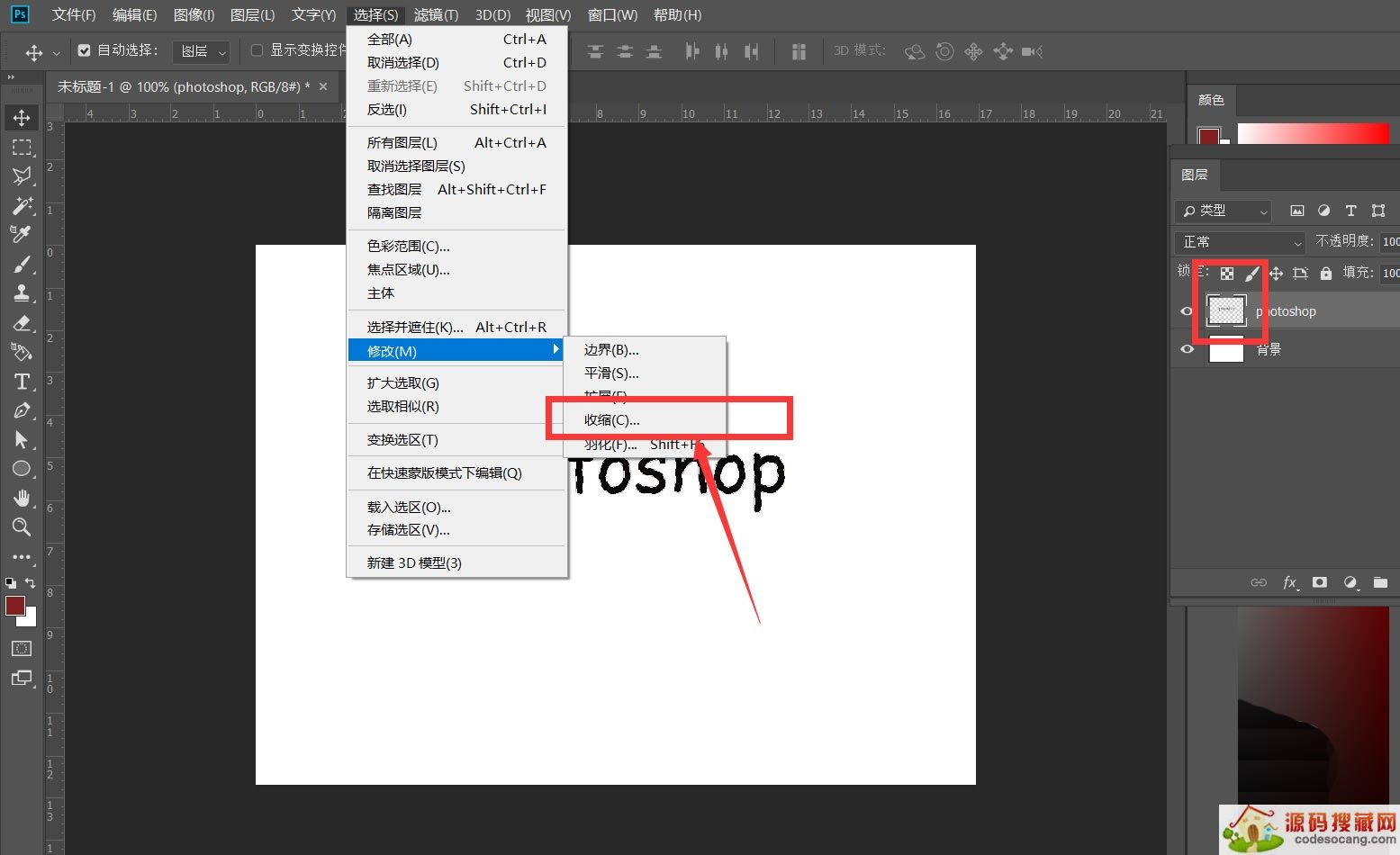Select the Rectangular Marquee tool
Screen dimensions: 1400x855
pyautogui.click(x=22, y=148)
